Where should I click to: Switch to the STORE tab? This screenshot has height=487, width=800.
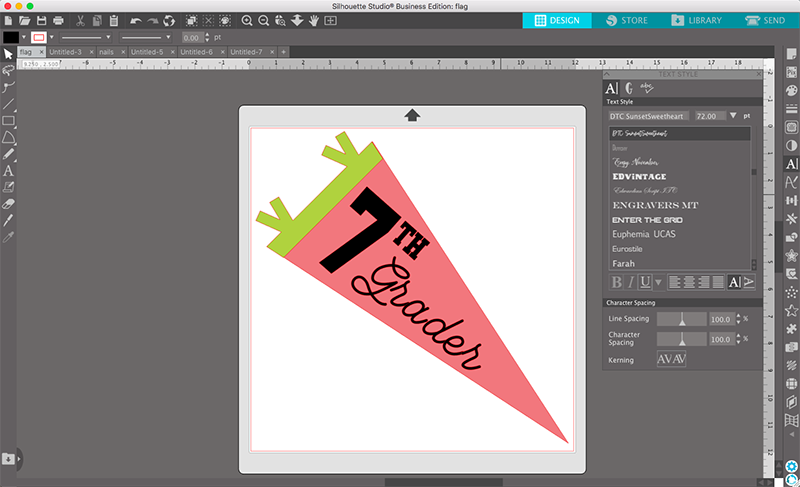tap(627, 20)
